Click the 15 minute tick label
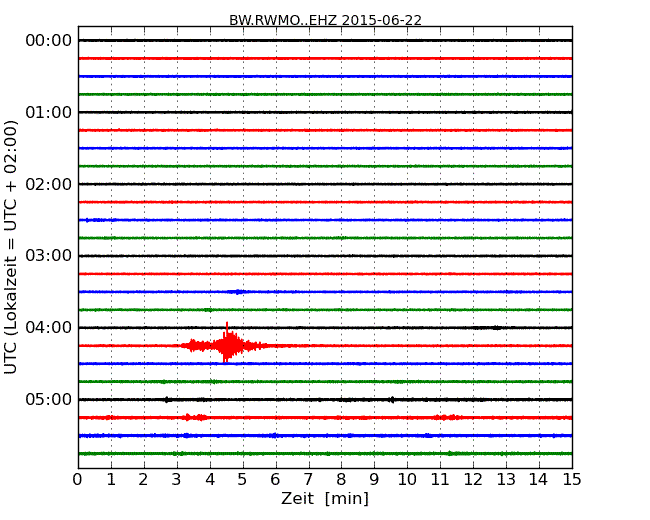The image size is (650, 520). pyautogui.click(x=572, y=480)
